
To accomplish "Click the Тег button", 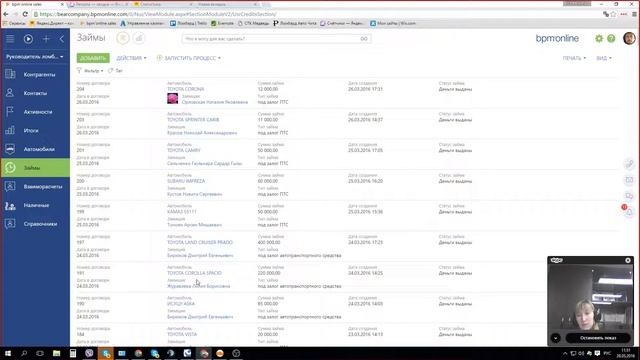I will click(x=116, y=71).
